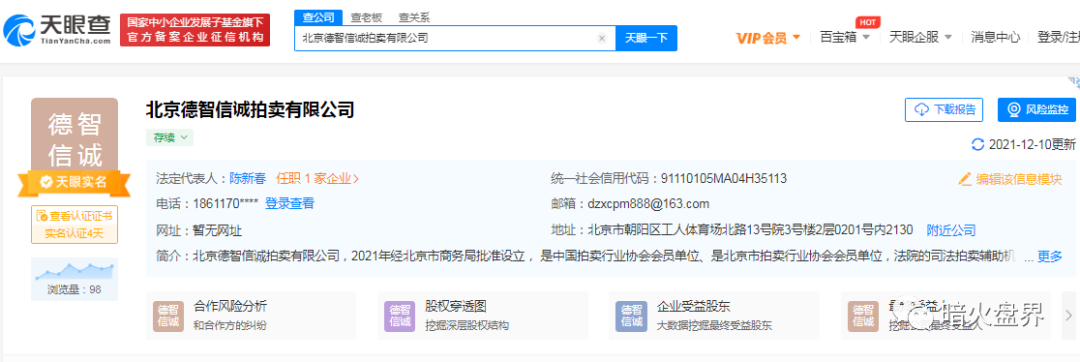The width and height of the screenshot is (1080, 362).
Task: Click the 下载报告 button
Action: point(944,109)
